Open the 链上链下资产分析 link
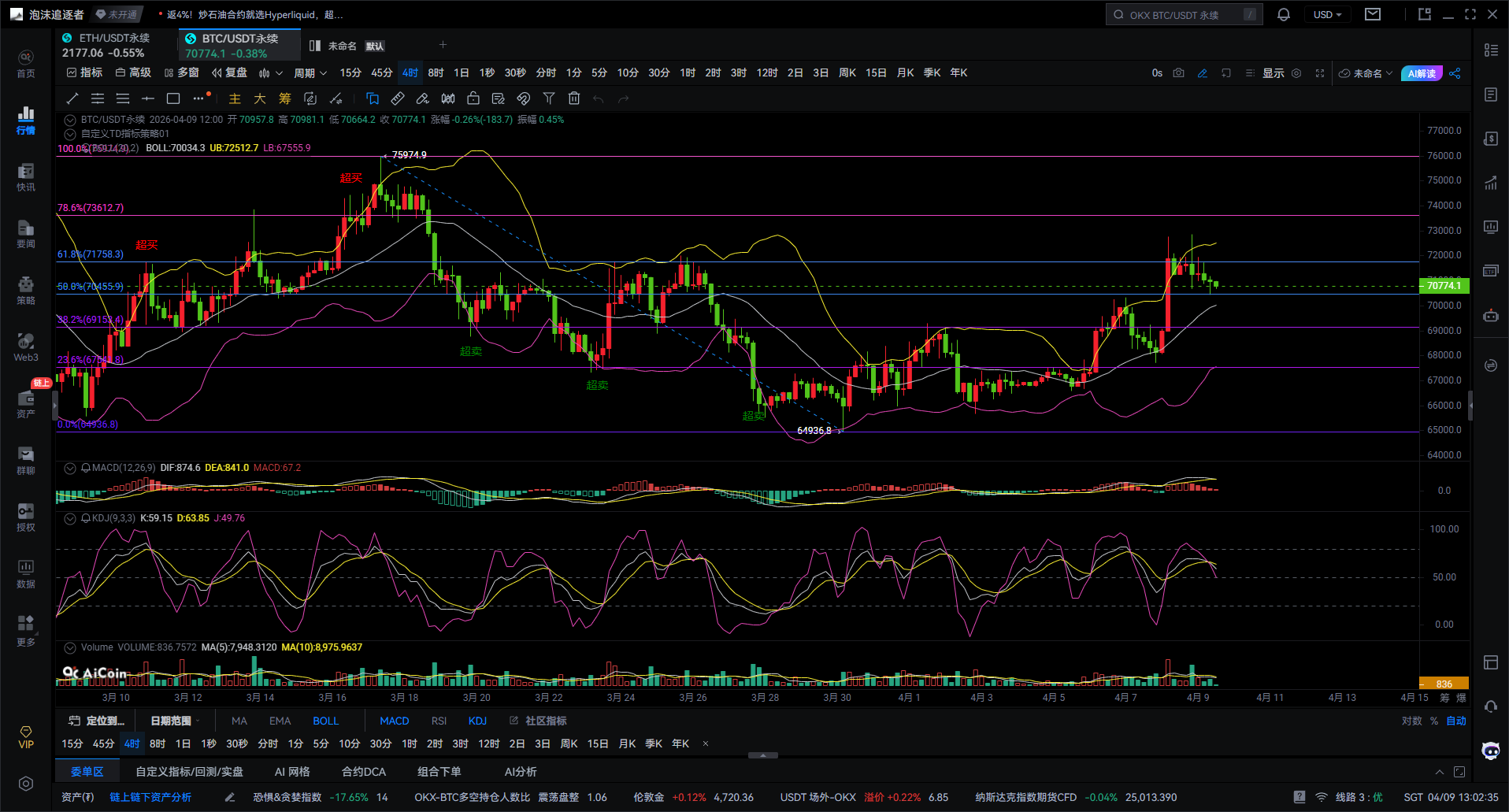1509x812 pixels. pos(150,797)
